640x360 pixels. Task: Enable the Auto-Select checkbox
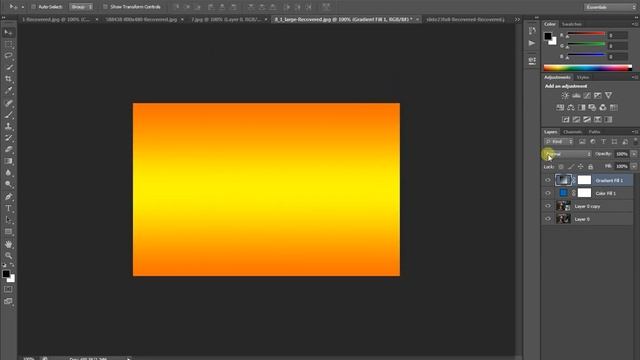pos(34,7)
